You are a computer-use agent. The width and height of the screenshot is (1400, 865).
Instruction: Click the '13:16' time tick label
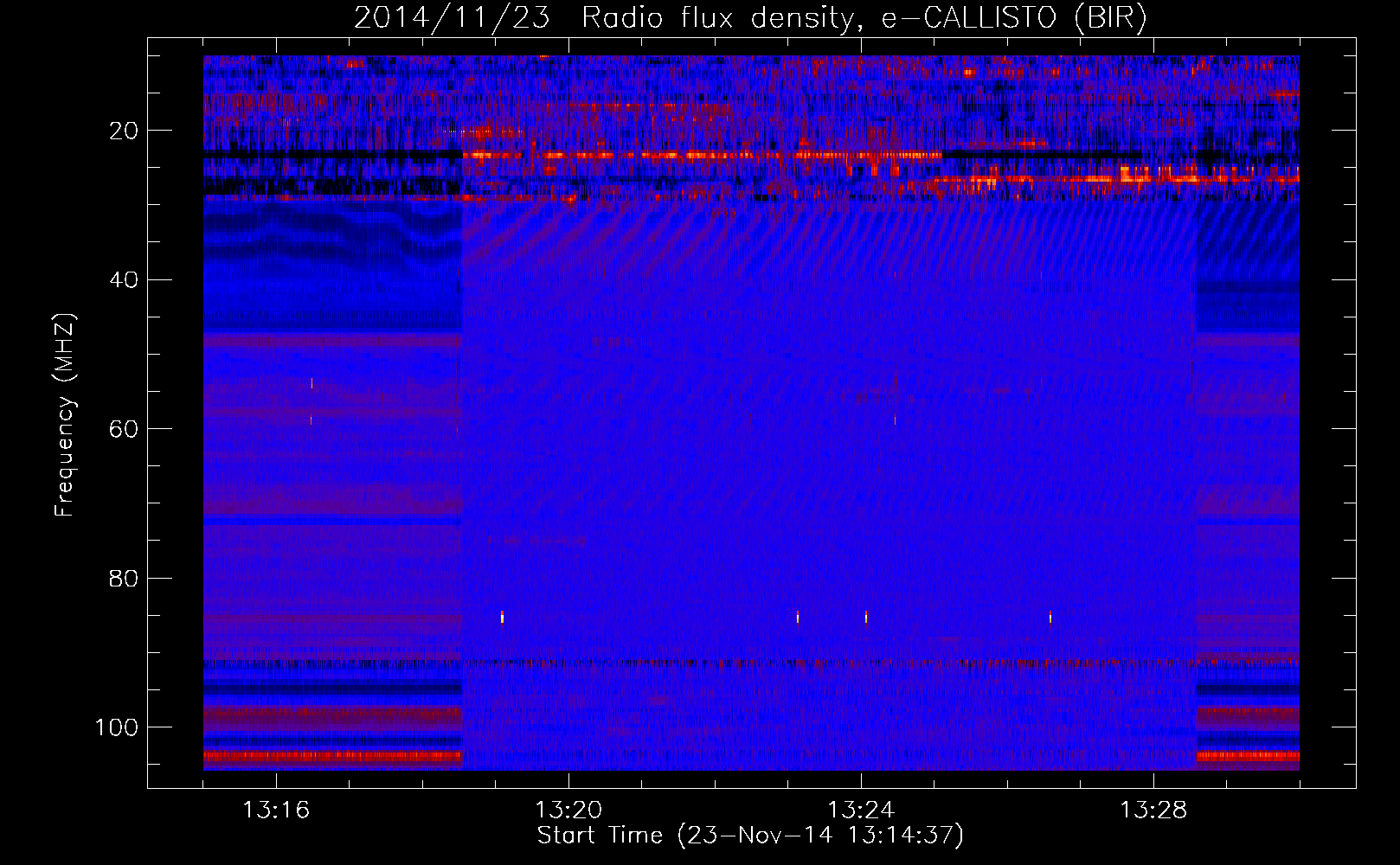coord(276,811)
